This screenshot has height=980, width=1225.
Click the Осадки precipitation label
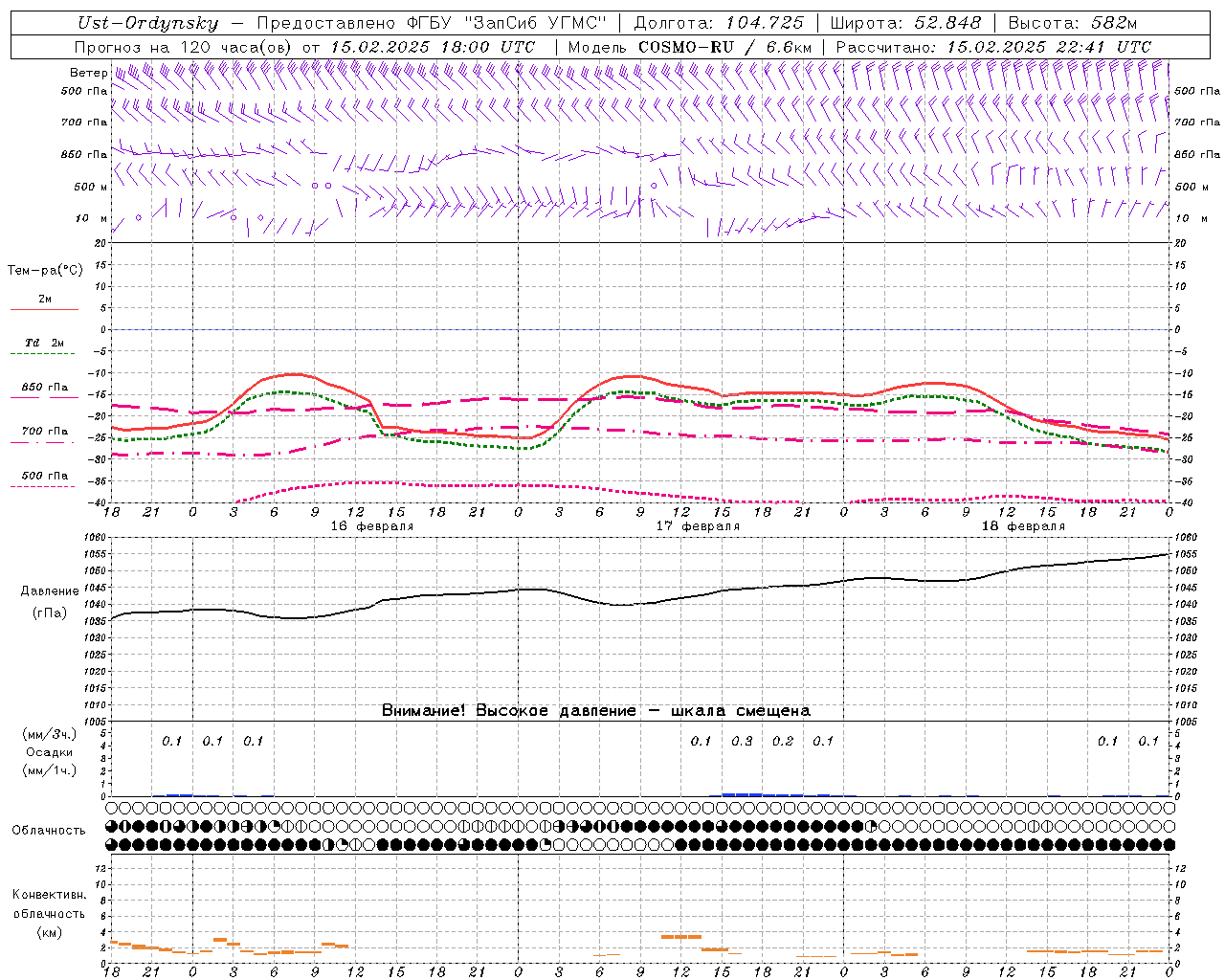[50, 752]
